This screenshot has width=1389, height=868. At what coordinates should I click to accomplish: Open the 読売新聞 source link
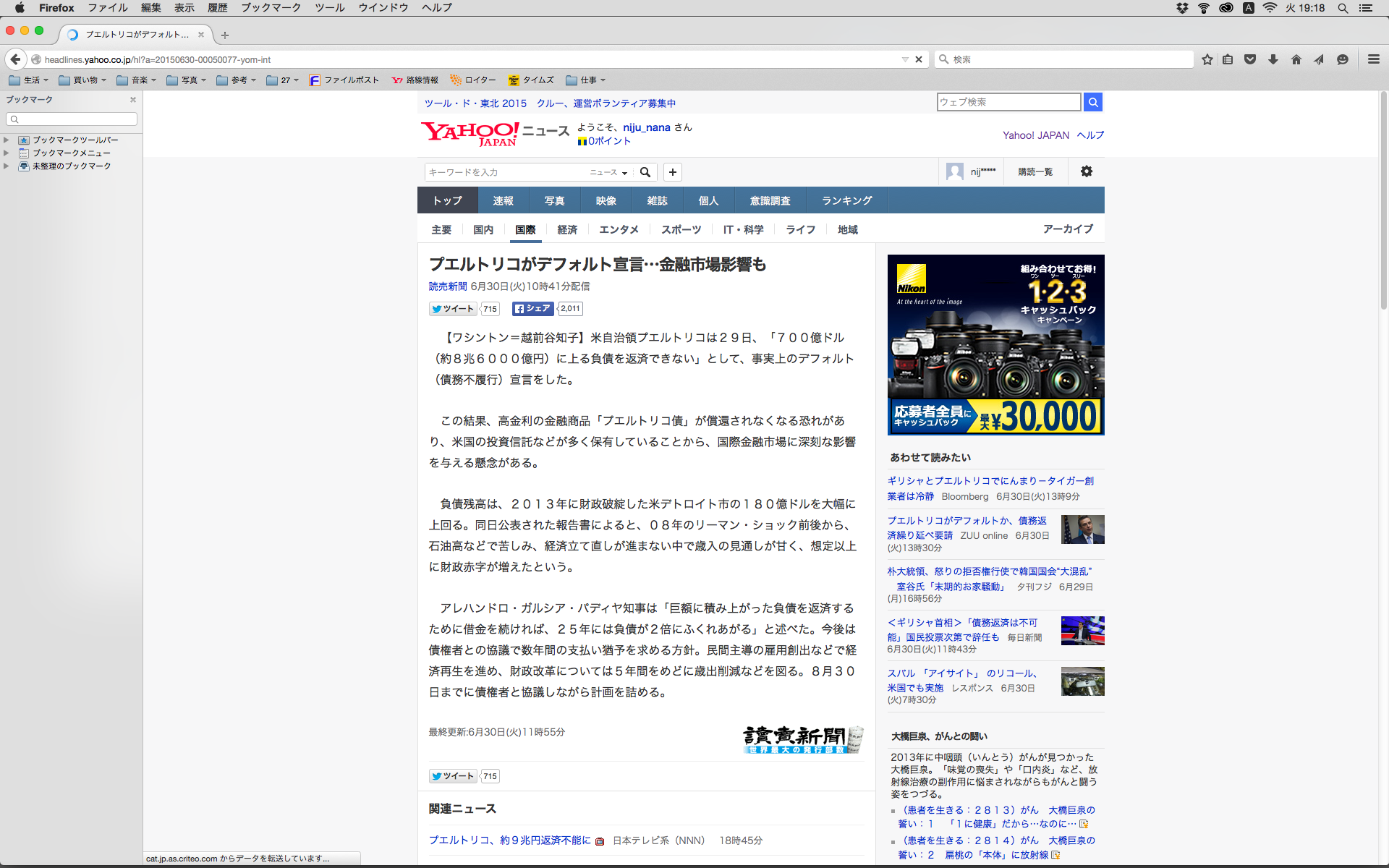(x=448, y=286)
